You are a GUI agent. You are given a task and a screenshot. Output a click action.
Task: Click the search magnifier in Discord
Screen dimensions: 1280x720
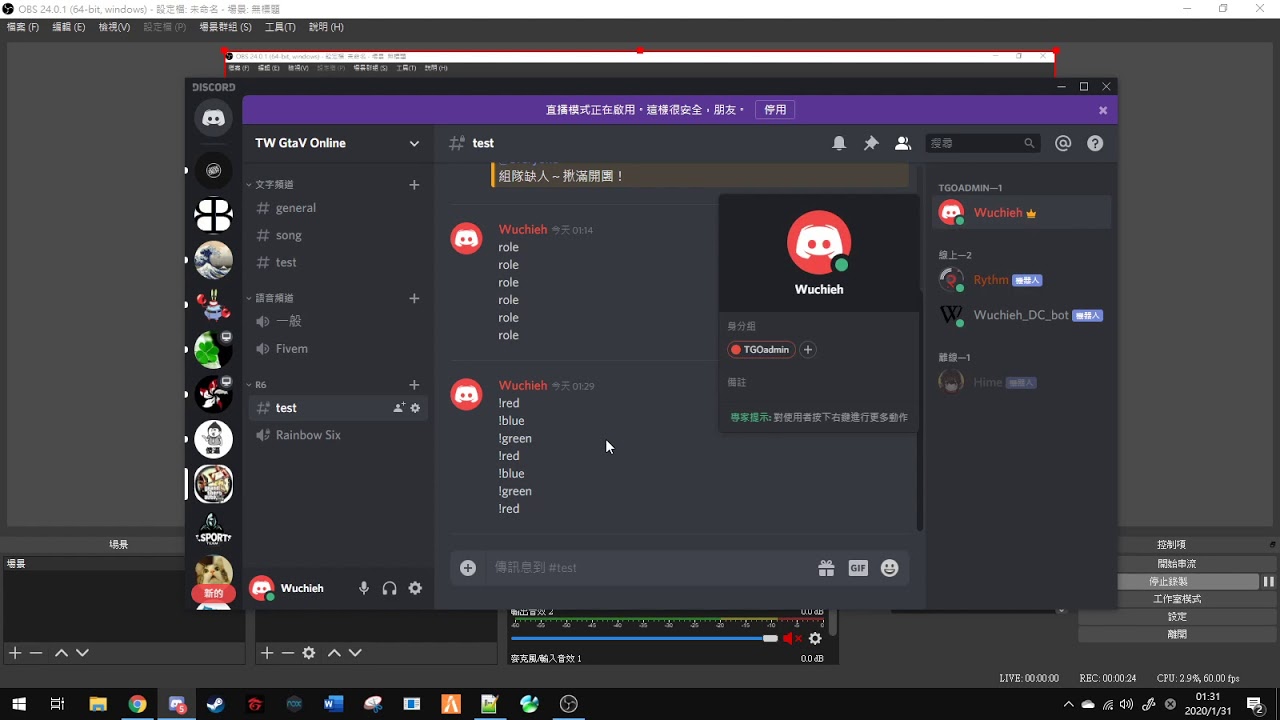pos(1029,143)
